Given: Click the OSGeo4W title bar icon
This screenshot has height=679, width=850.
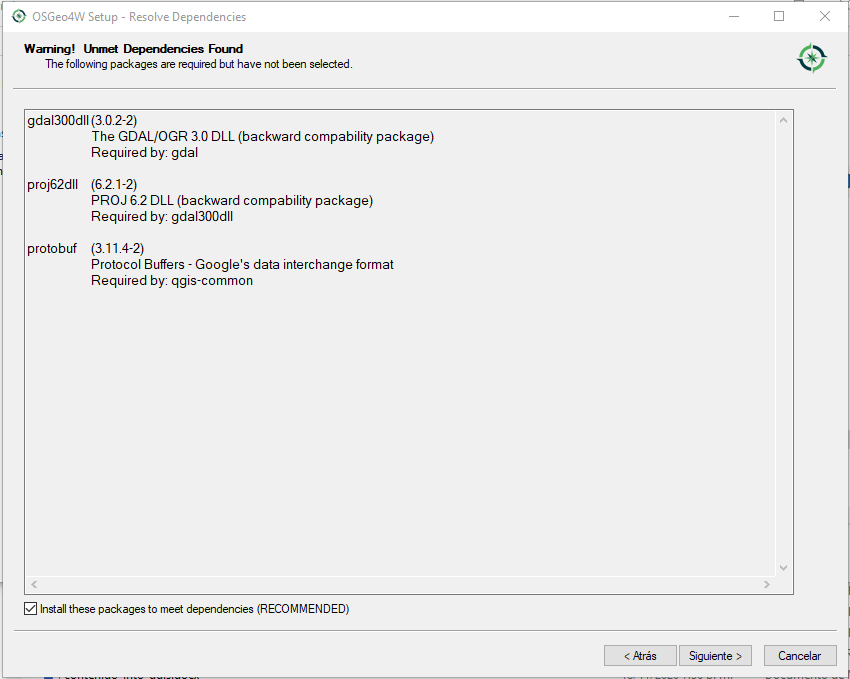Looking at the screenshot, I should [18, 16].
